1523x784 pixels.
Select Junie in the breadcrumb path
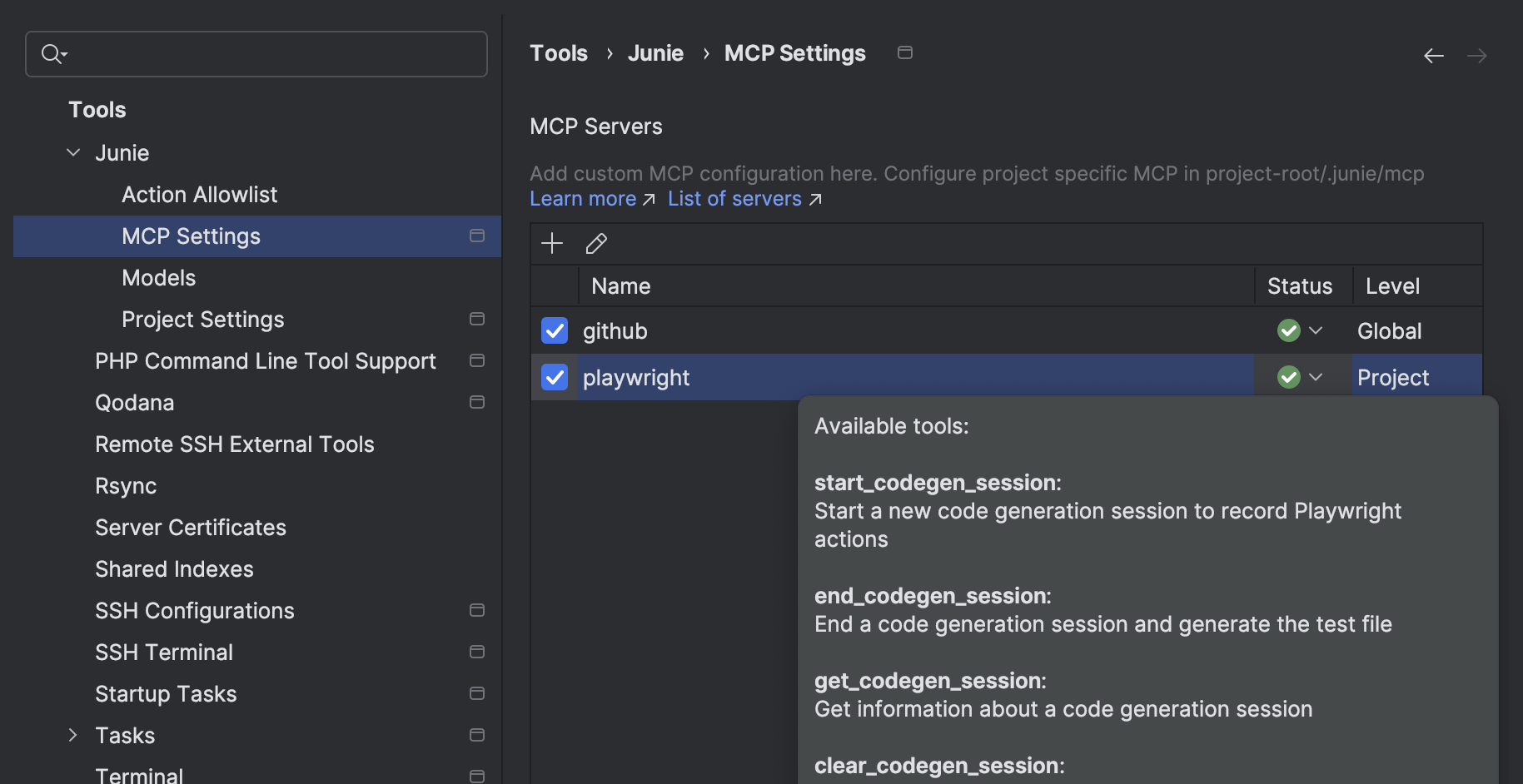656,52
